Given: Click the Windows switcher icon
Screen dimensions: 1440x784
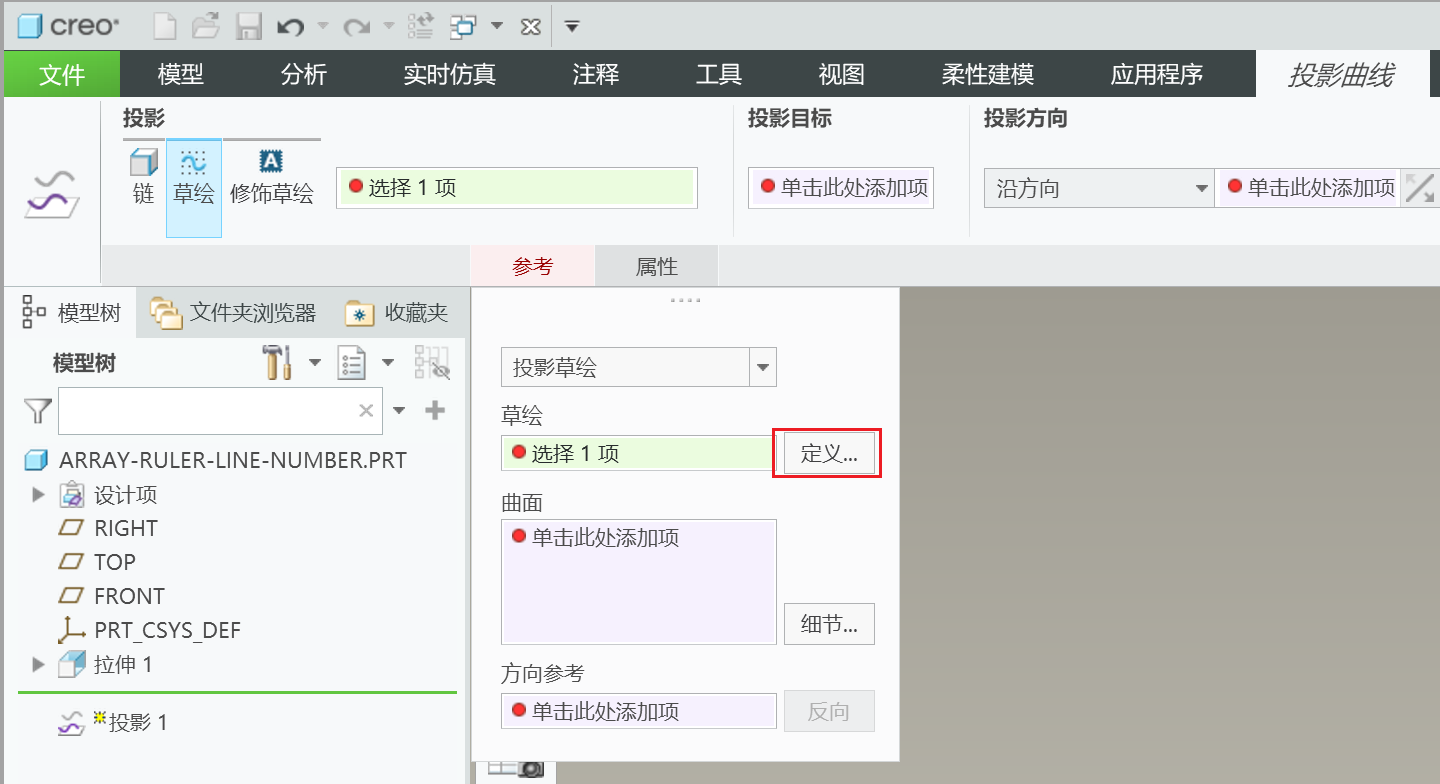Looking at the screenshot, I should [x=463, y=26].
